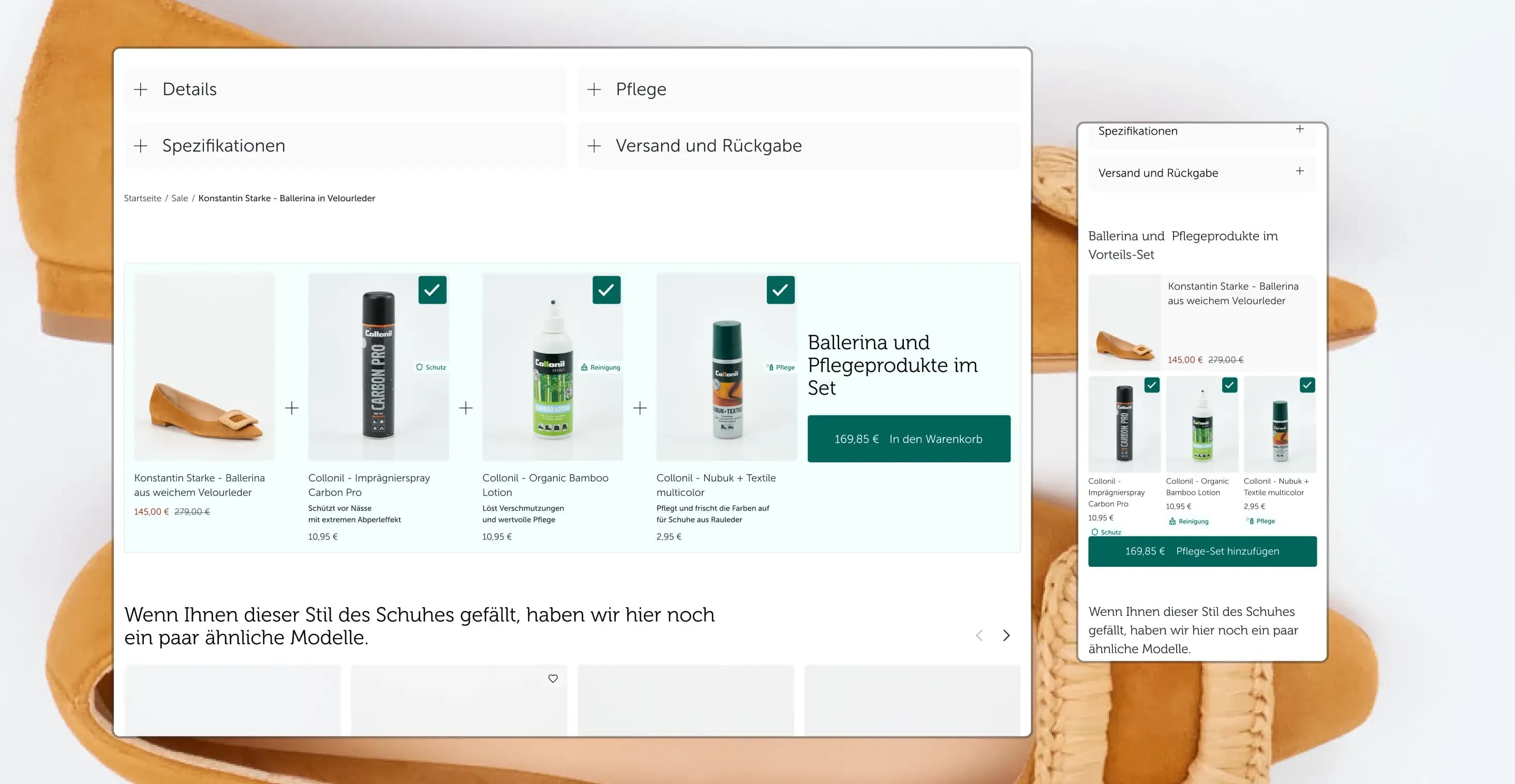The image size is (1515, 784).
Task: Click 'Schützt vor Nässe' description text
Action: coord(340,508)
